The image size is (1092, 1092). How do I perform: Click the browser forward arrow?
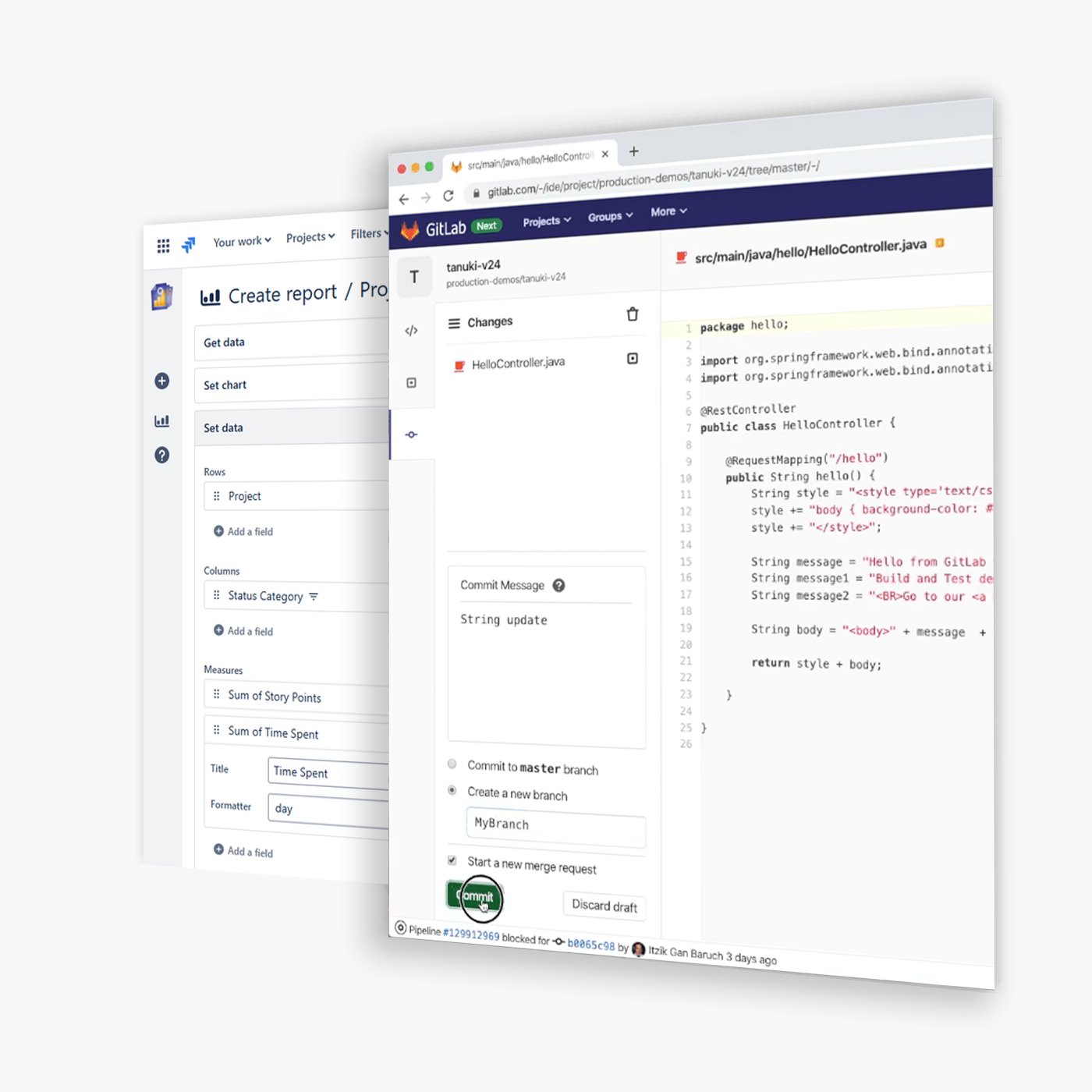426,198
